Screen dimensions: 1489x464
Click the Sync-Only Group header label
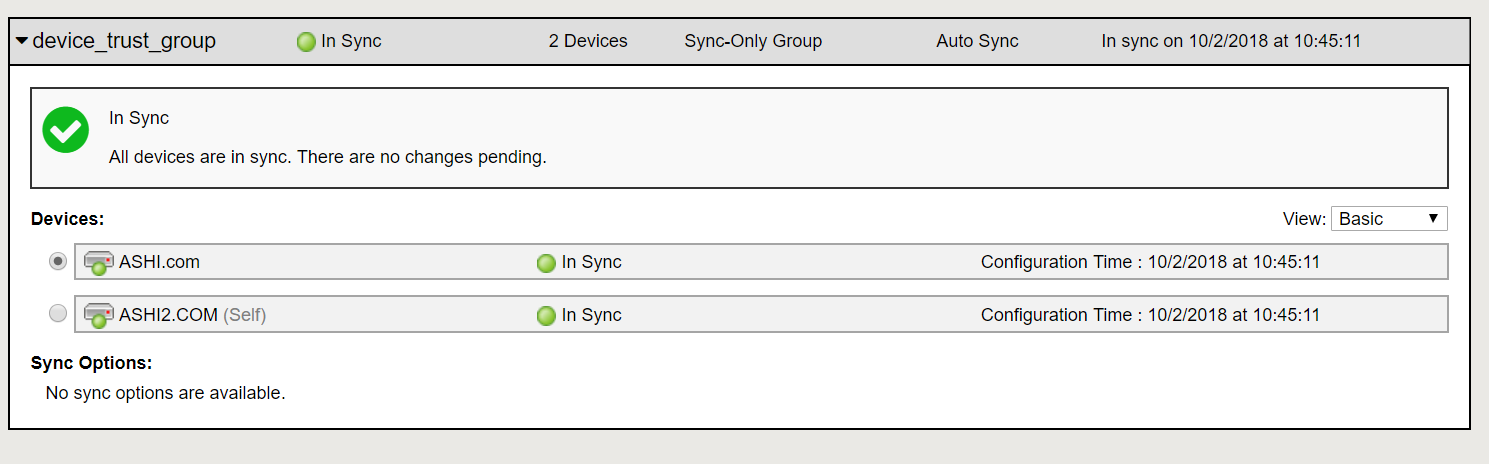coord(753,42)
